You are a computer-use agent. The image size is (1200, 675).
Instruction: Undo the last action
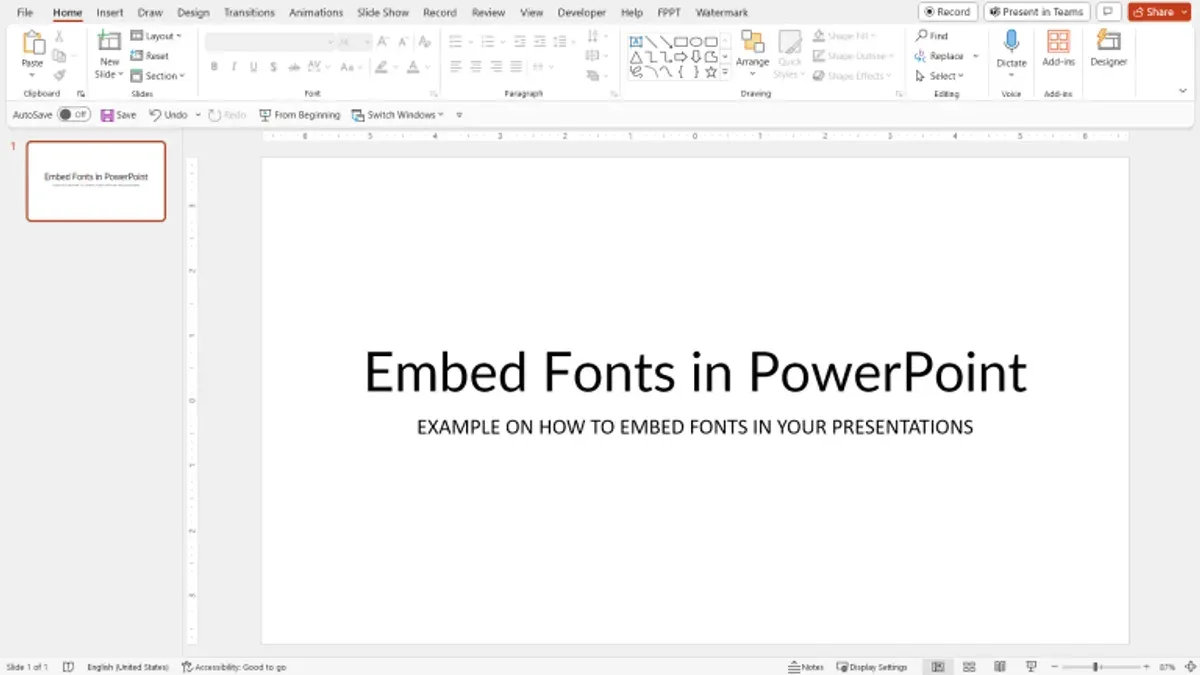pyautogui.click(x=168, y=115)
